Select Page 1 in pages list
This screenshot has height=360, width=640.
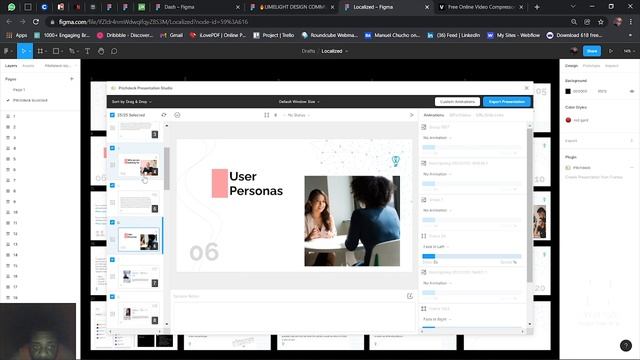(19, 89)
